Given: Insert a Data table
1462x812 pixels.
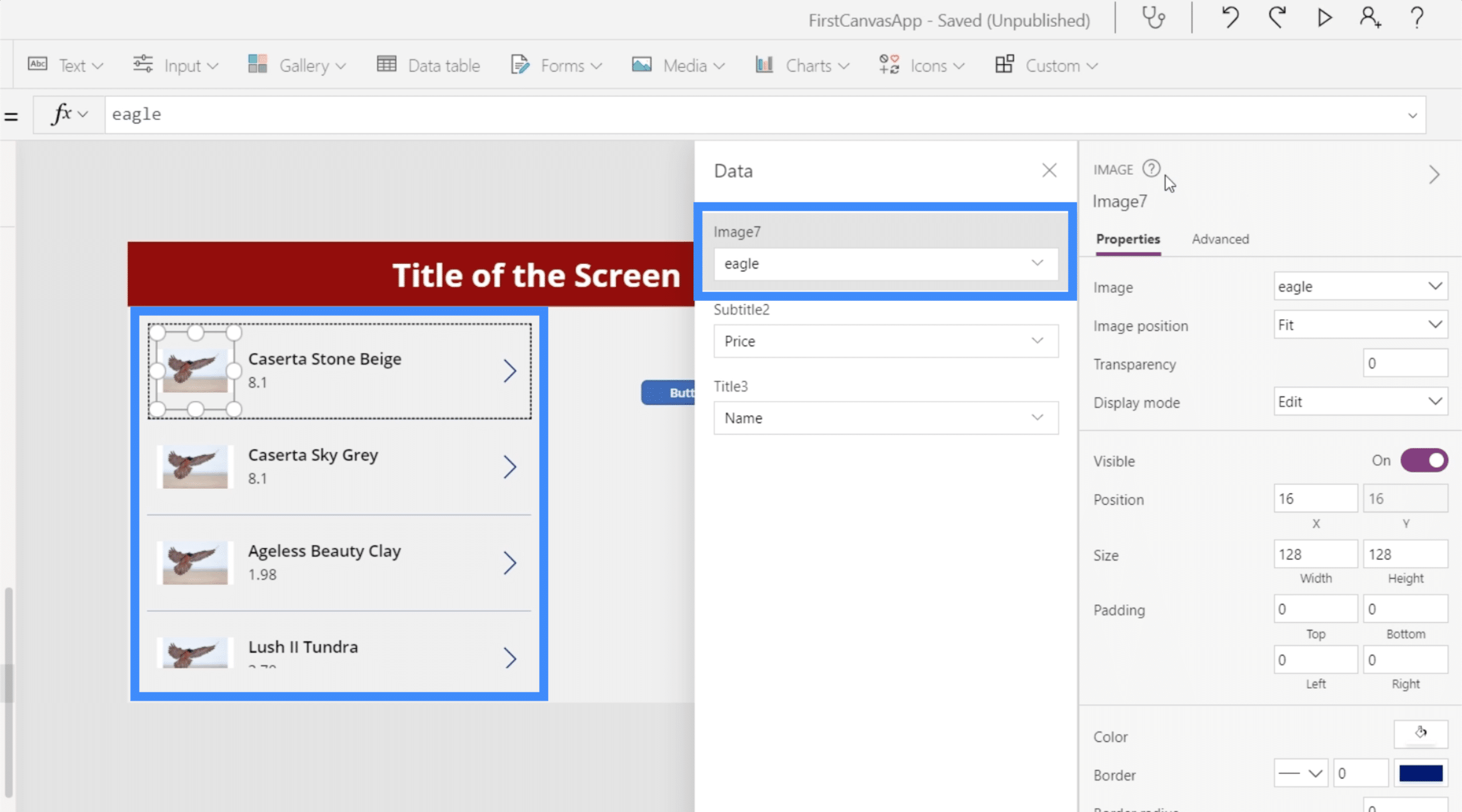Looking at the screenshot, I should click(x=428, y=65).
